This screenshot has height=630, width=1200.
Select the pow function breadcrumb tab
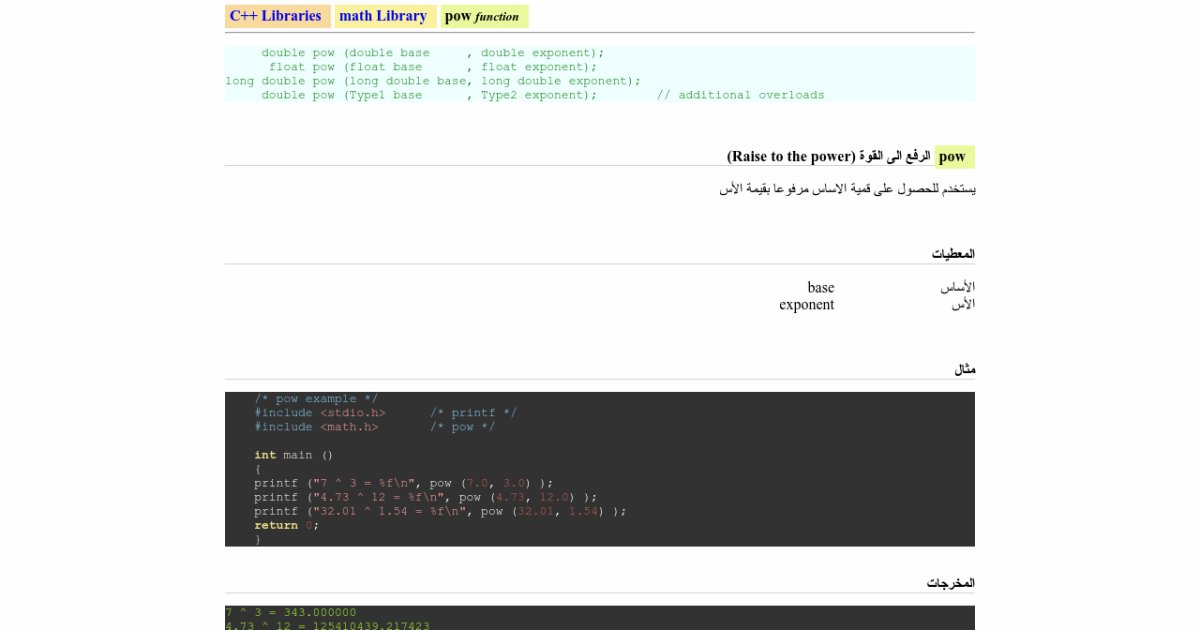(484, 16)
